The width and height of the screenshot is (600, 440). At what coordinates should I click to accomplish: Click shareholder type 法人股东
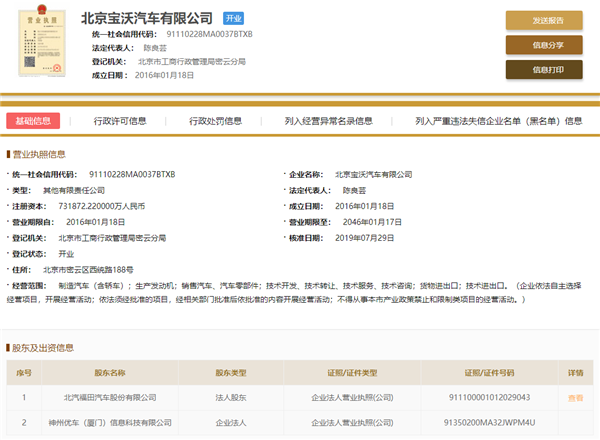[x=231, y=398]
